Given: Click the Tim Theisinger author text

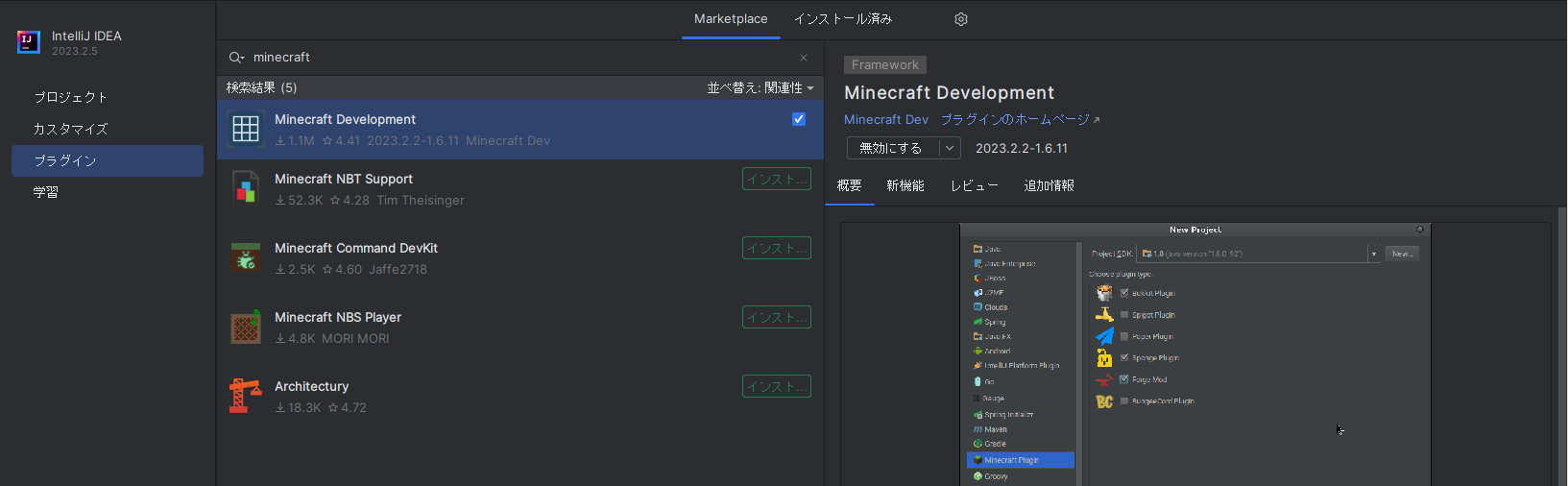Looking at the screenshot, I should tap(421, 200).
